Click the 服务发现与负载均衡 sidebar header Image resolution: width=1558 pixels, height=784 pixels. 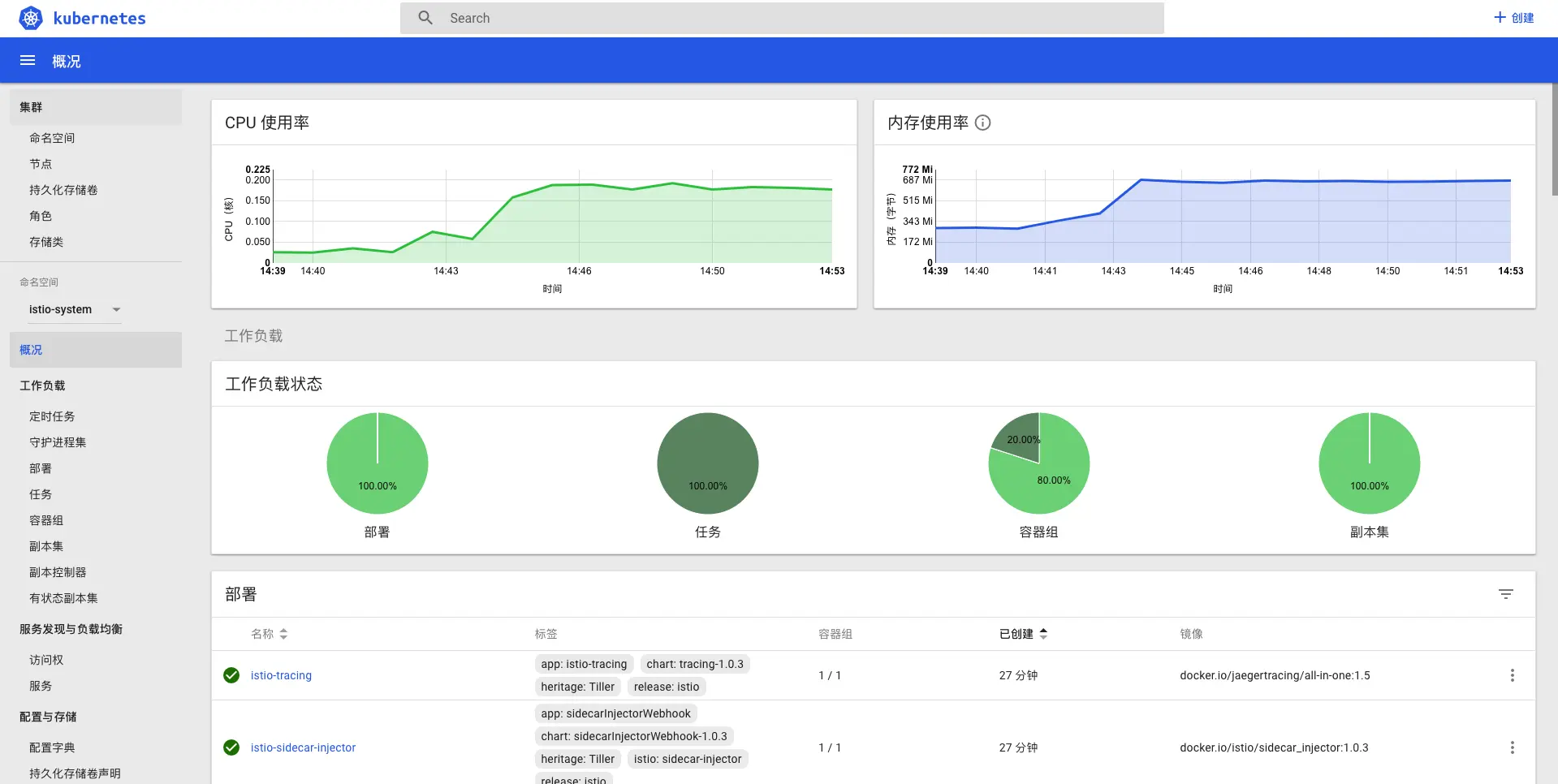coord(71,629)
